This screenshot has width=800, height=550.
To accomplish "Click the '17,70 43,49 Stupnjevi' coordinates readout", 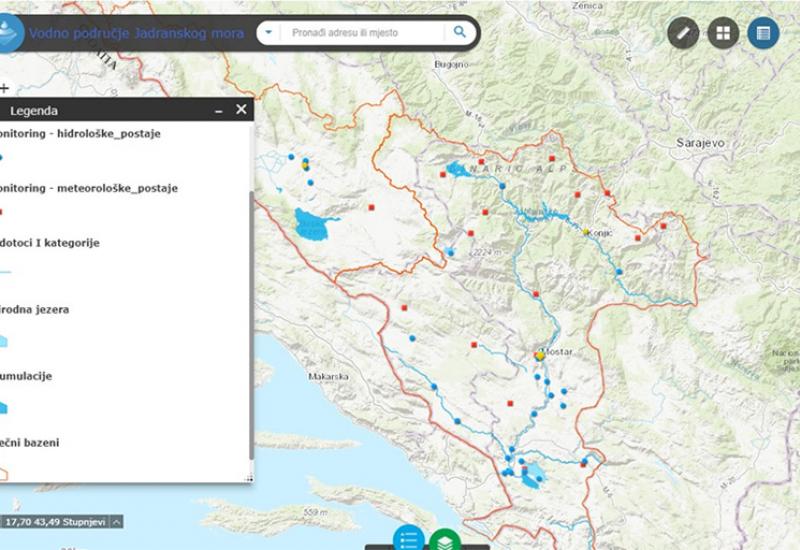I will (55, 522).
